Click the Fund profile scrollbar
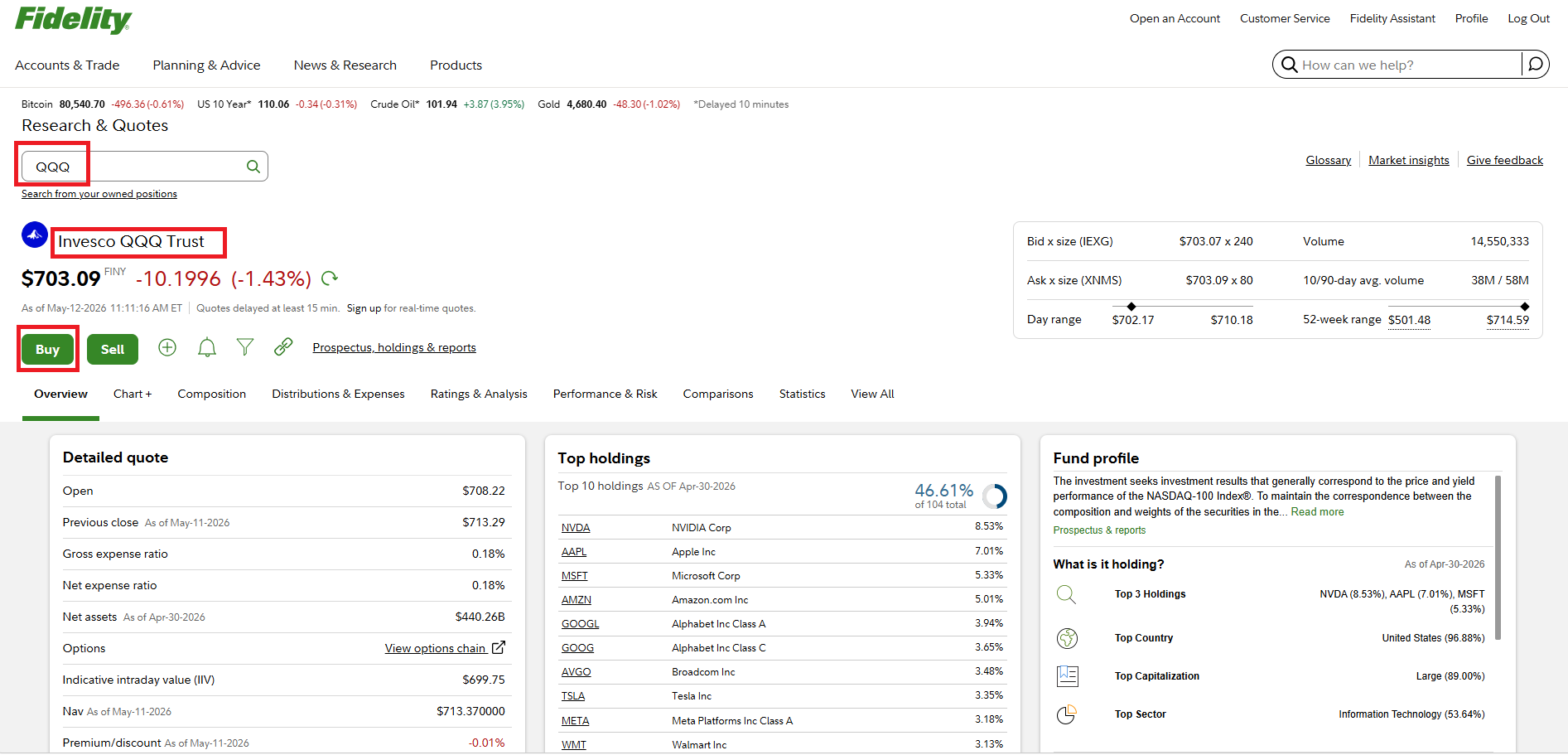 click(1498, 557)
